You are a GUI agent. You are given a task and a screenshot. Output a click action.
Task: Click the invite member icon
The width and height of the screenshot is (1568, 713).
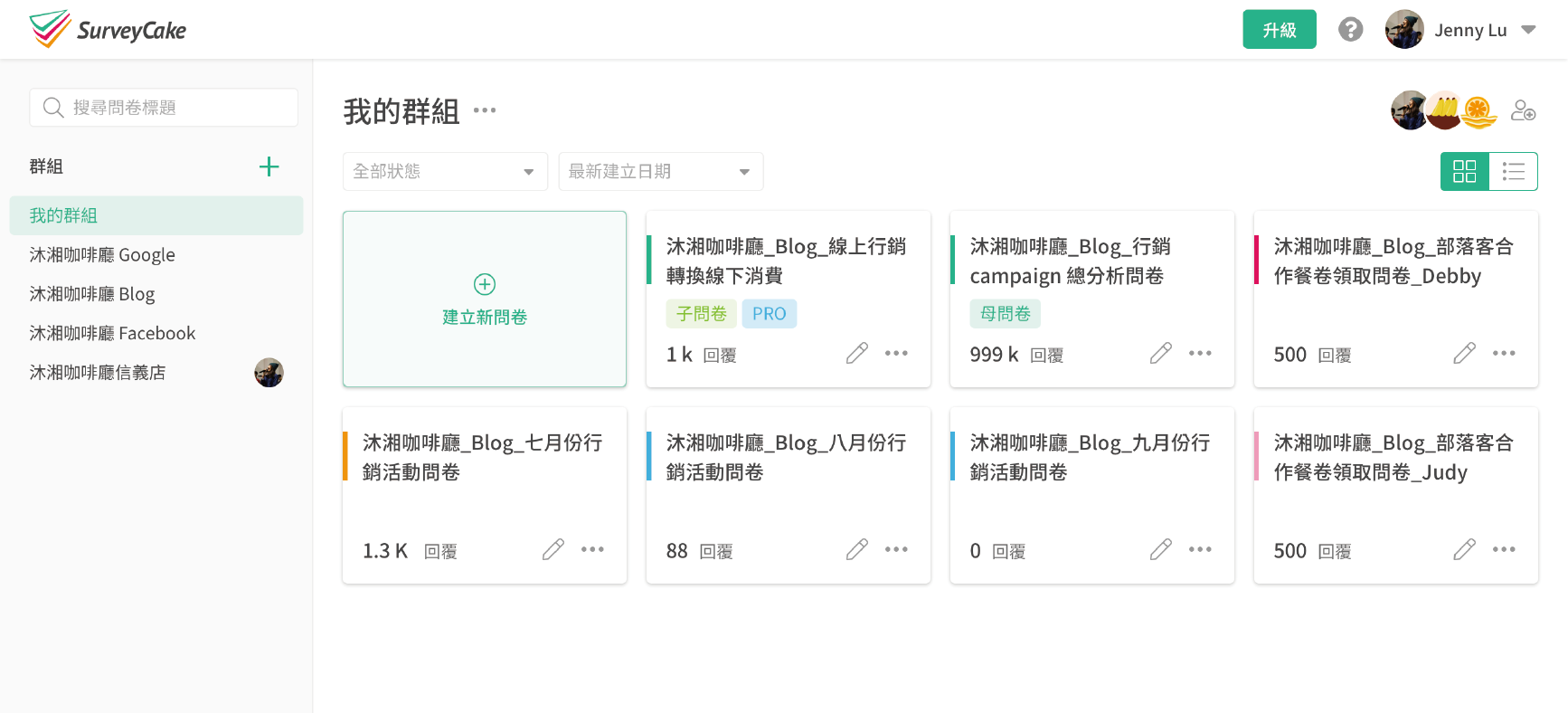click(x=1523, y=110)
